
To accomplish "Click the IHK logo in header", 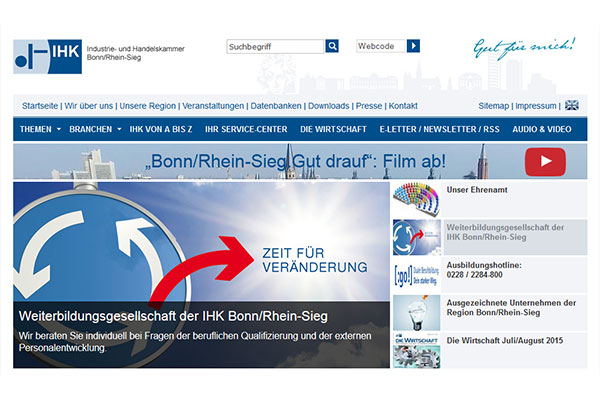I will [47, 56].
